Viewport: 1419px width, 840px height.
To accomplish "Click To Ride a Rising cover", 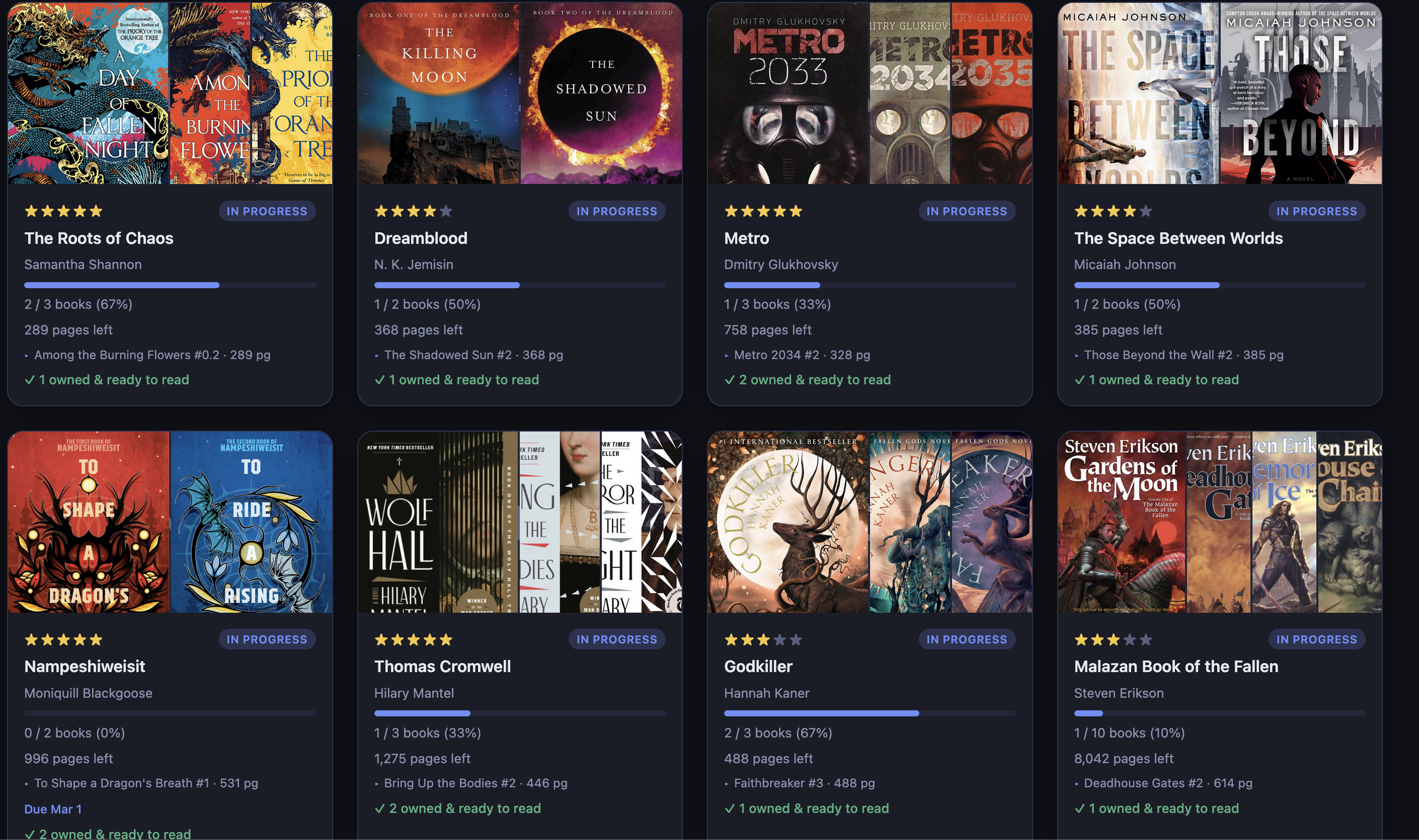I will tap(251, 522).
